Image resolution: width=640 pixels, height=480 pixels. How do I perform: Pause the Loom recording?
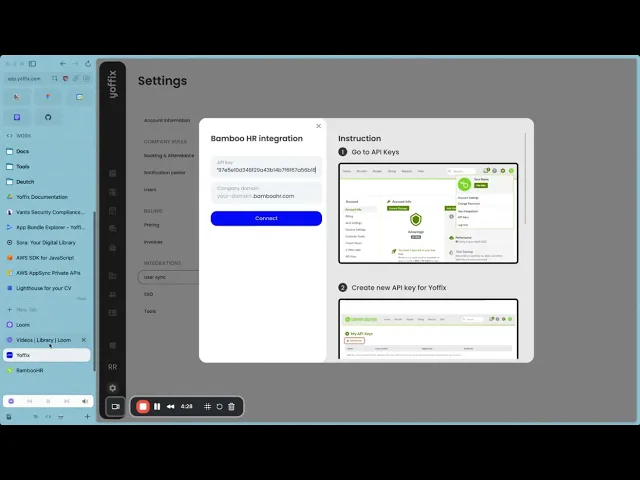(157, 407)
